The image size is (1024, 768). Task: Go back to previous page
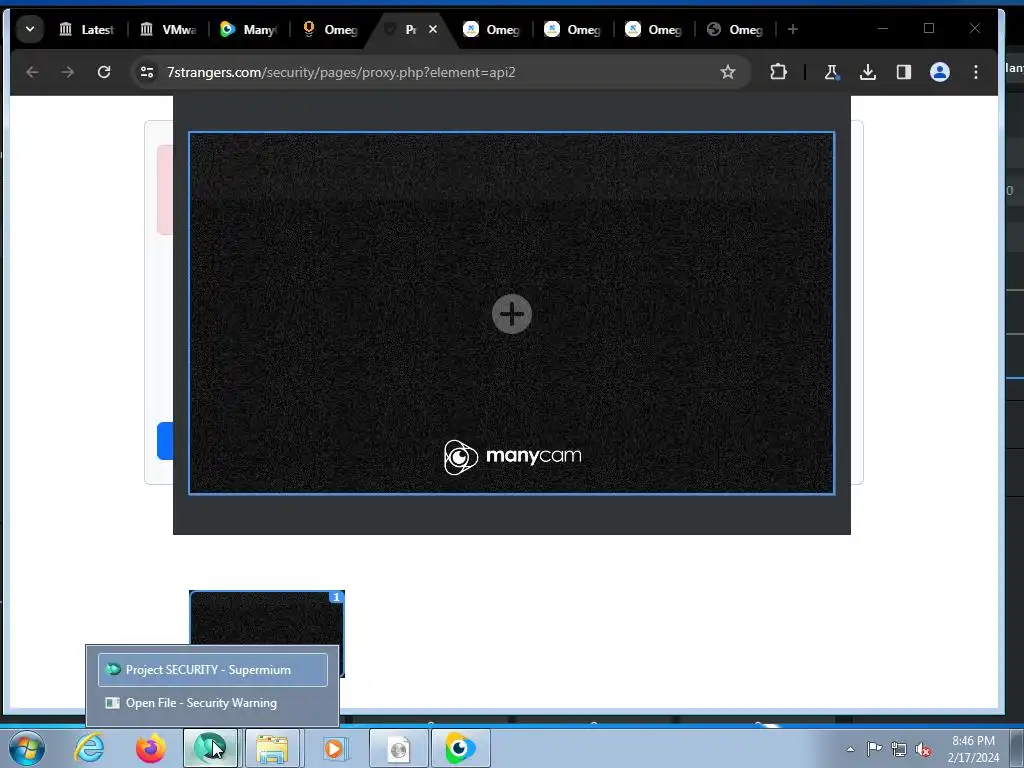click(32, 72)
